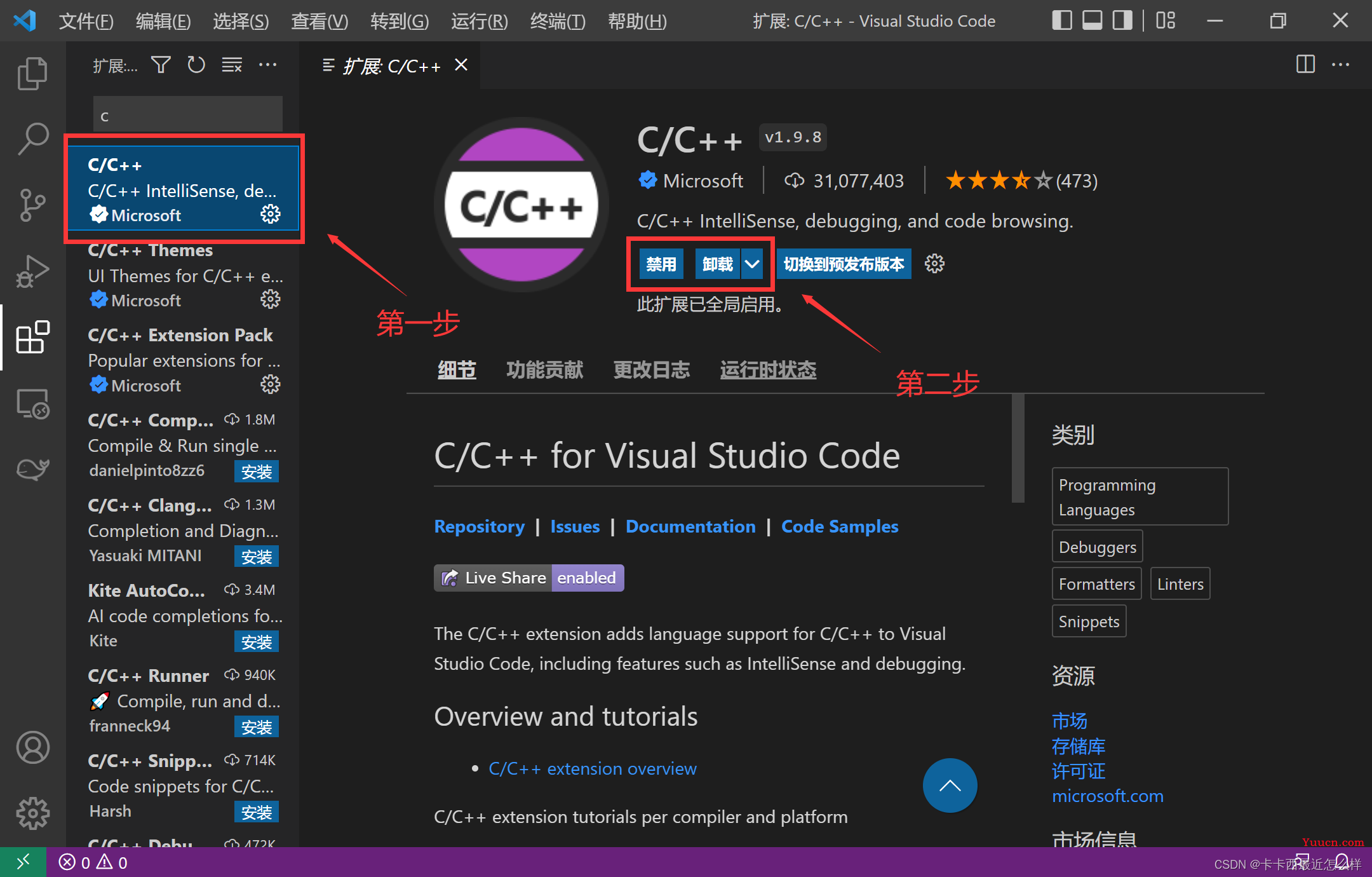This screenshot has height=877, width=1372.
Task: Open the 运行(R) menu
Action: [x=480, y=21]
